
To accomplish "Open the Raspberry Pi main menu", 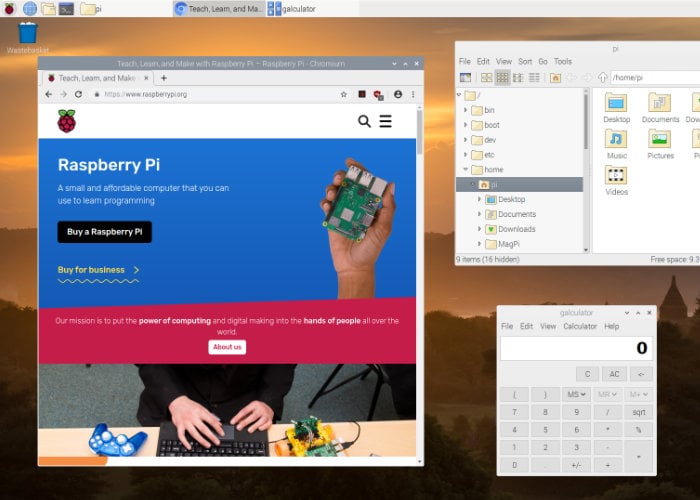I will (9, 8).
